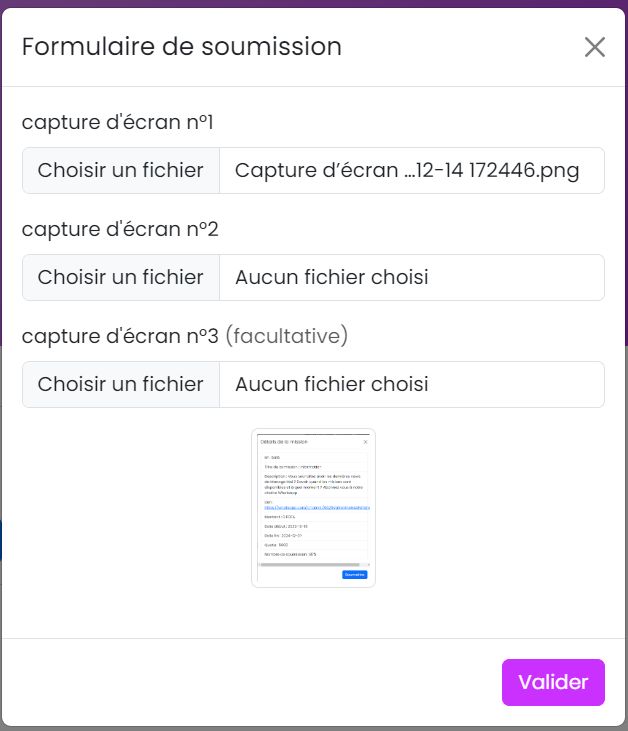Click the 'Formulaire de soumission' title
The image size is (628, 731).
click(182, 46)
